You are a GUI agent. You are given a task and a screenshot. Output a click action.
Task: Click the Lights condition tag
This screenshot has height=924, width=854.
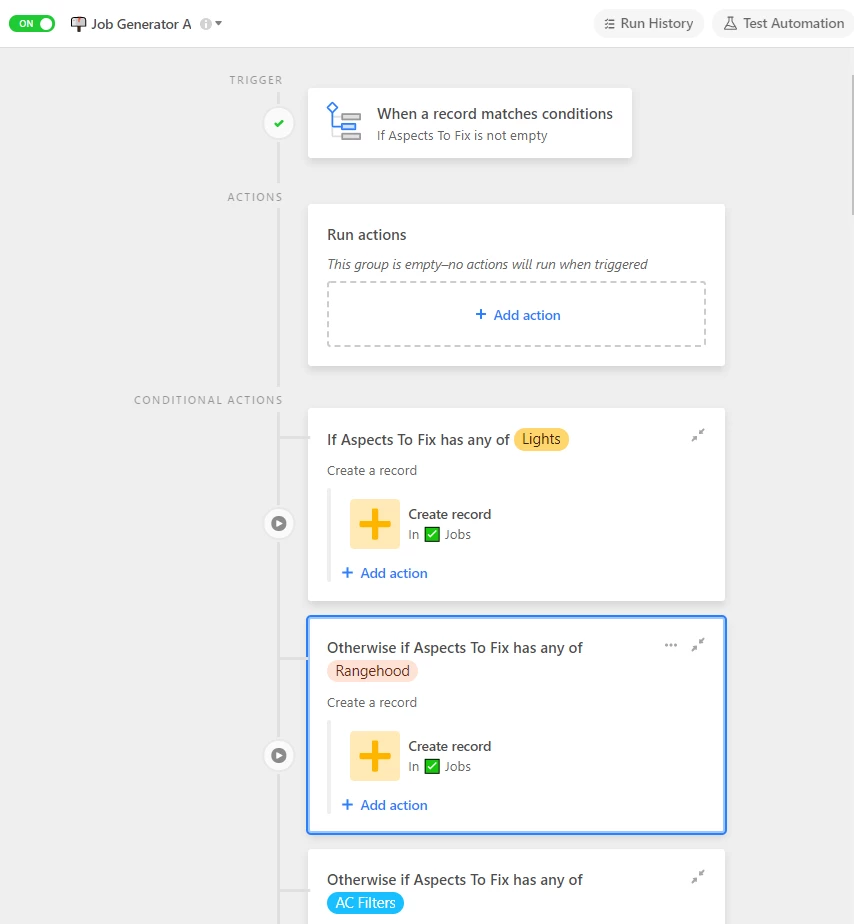pyautogui.click(x=541, y=440)
